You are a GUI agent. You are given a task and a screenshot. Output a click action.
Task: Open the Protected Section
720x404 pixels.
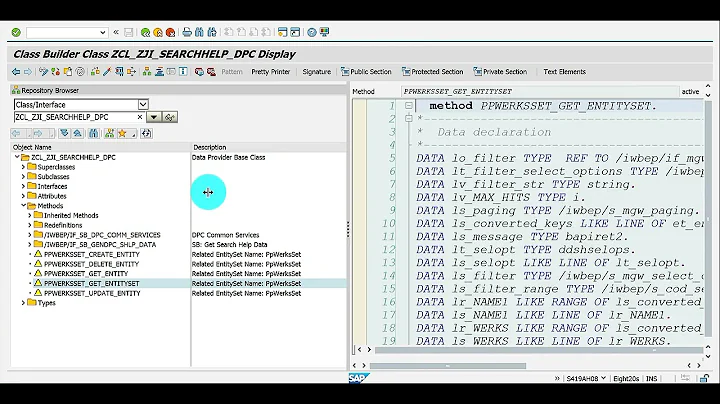coord(433,72)
